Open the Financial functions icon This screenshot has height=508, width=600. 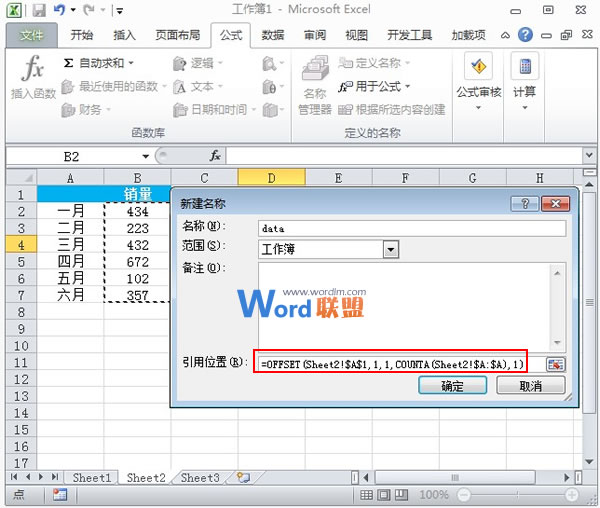click(68, 110)
